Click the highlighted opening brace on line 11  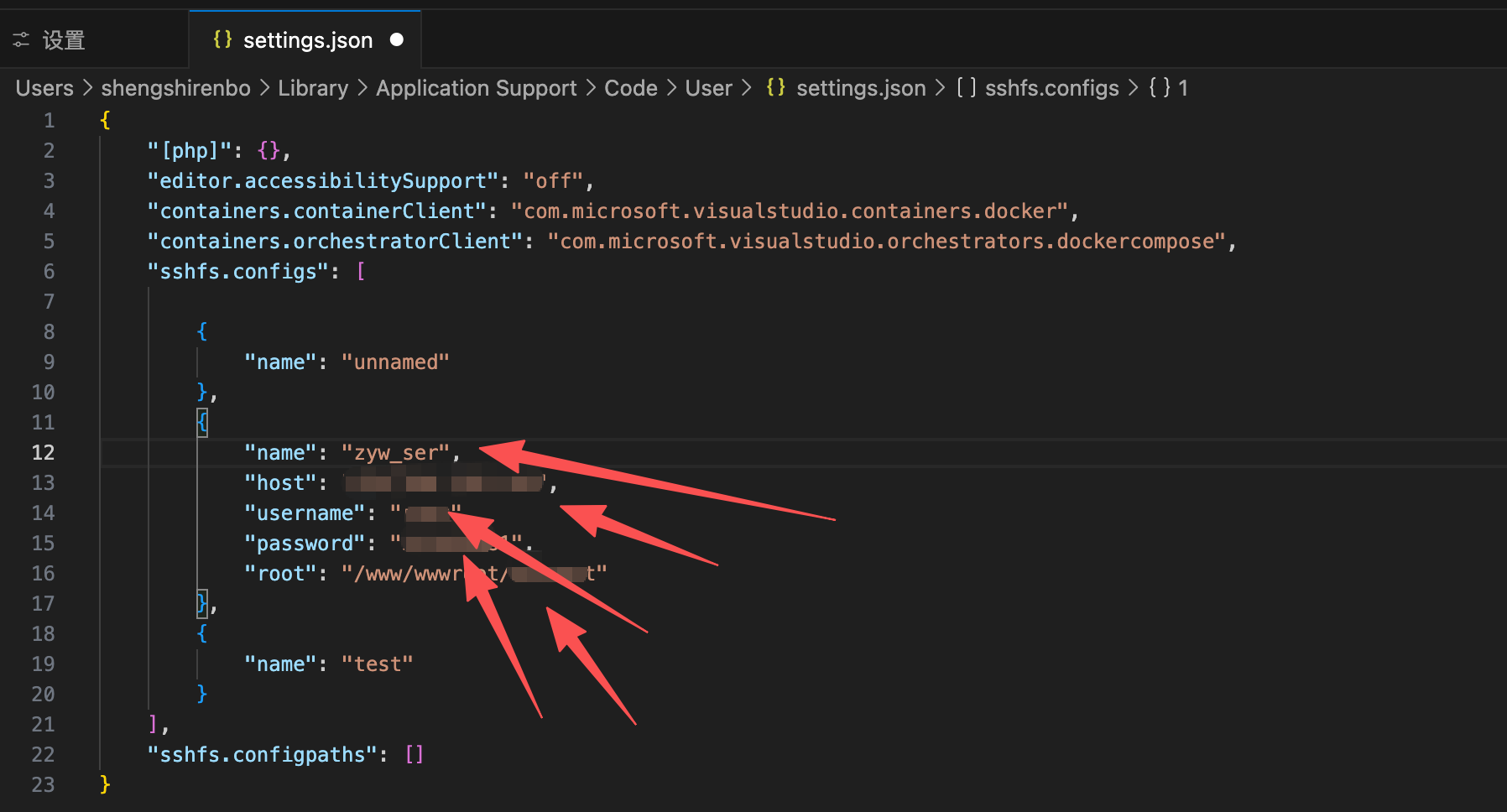point(202,423)
